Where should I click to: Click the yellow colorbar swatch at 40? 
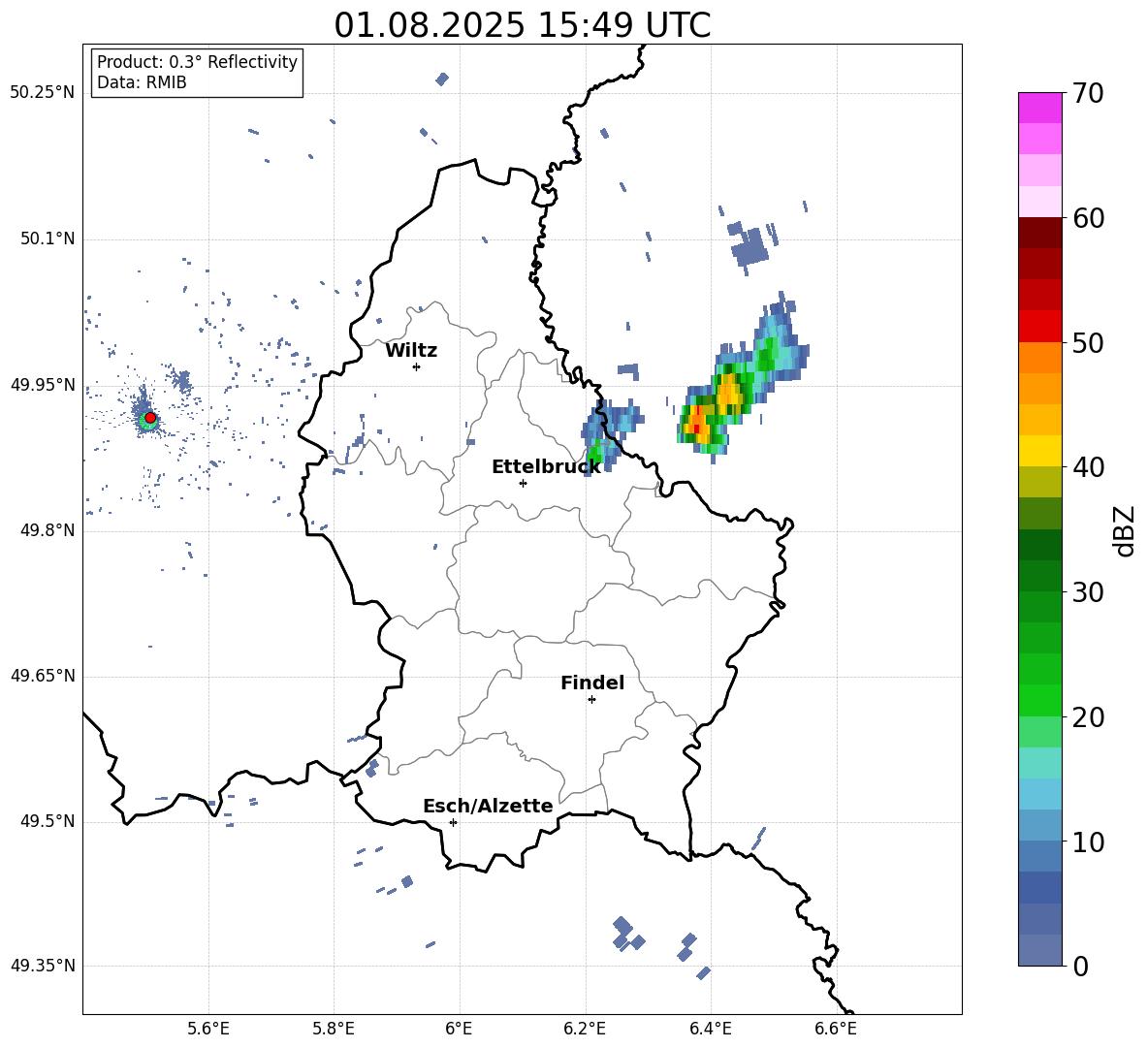[x=1039, y=452]
